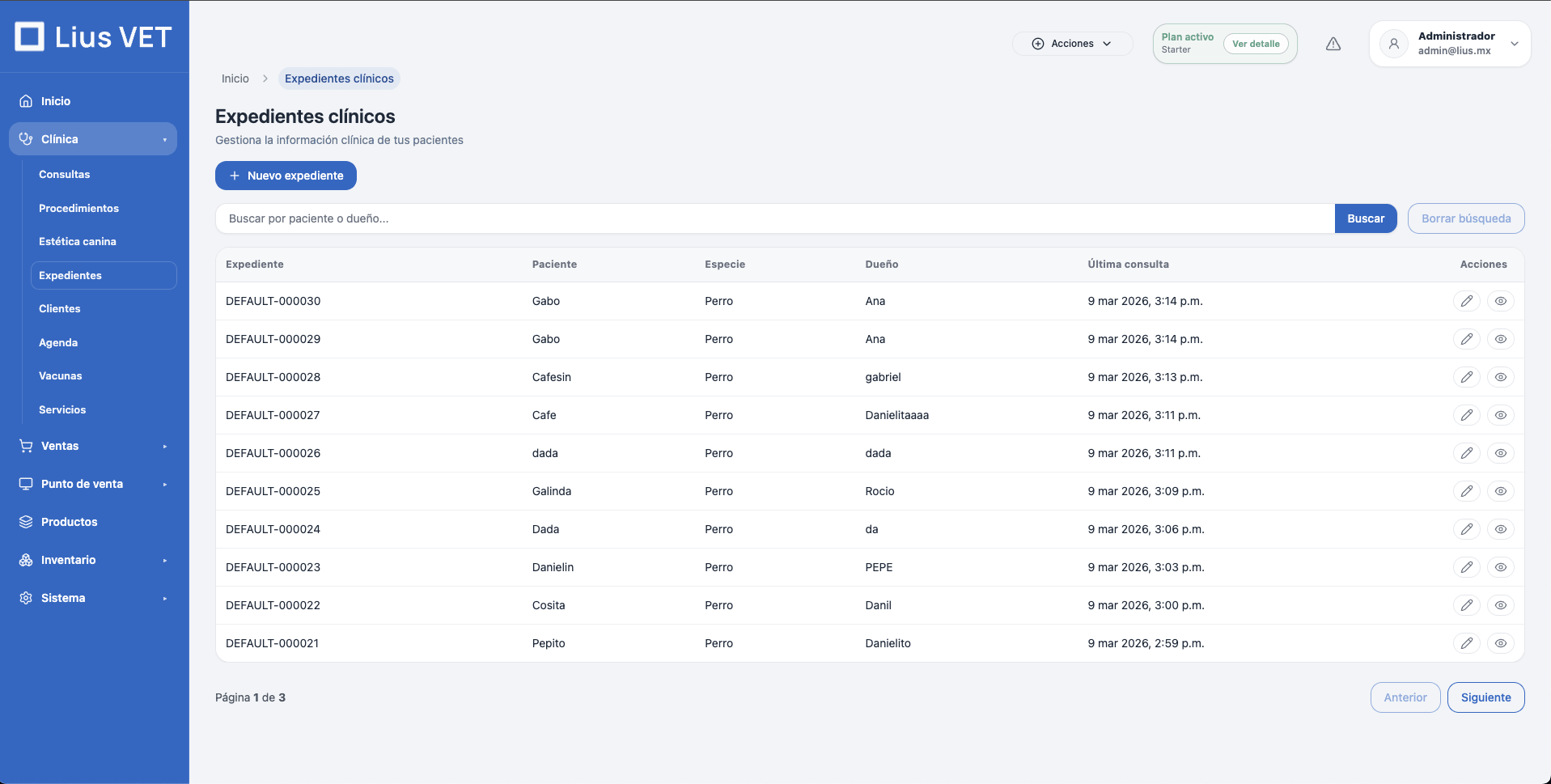1551x784 pixels.
Task: View Danielin's record with eye icon
Action: 1500,567
